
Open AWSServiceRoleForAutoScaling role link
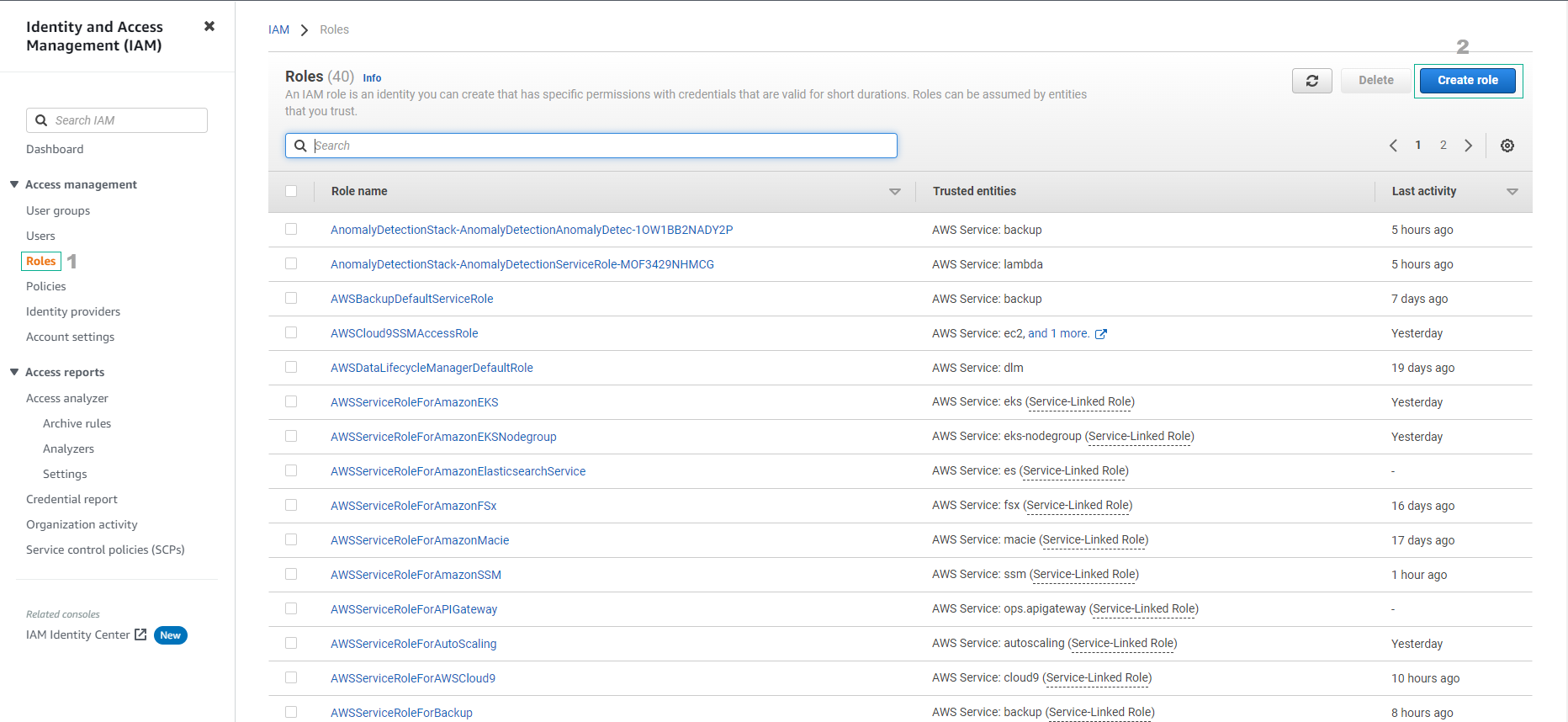click(414, 644)
